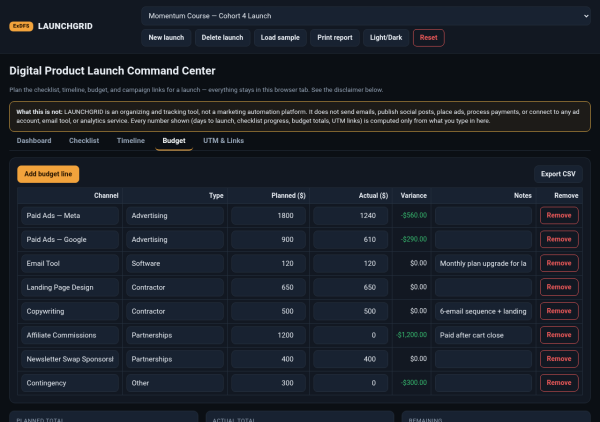Edit planned amount 300 for Contingency

click(269, 383)
